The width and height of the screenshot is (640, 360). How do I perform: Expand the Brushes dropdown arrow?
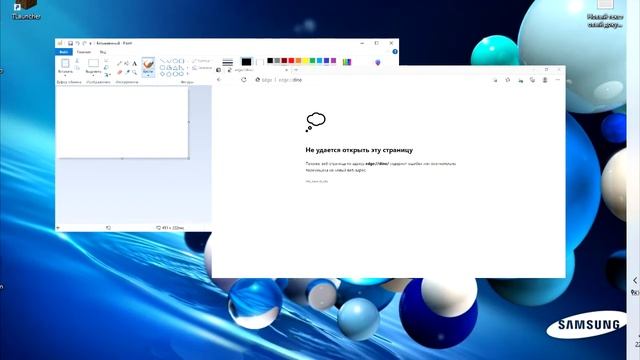pos(148,75)
